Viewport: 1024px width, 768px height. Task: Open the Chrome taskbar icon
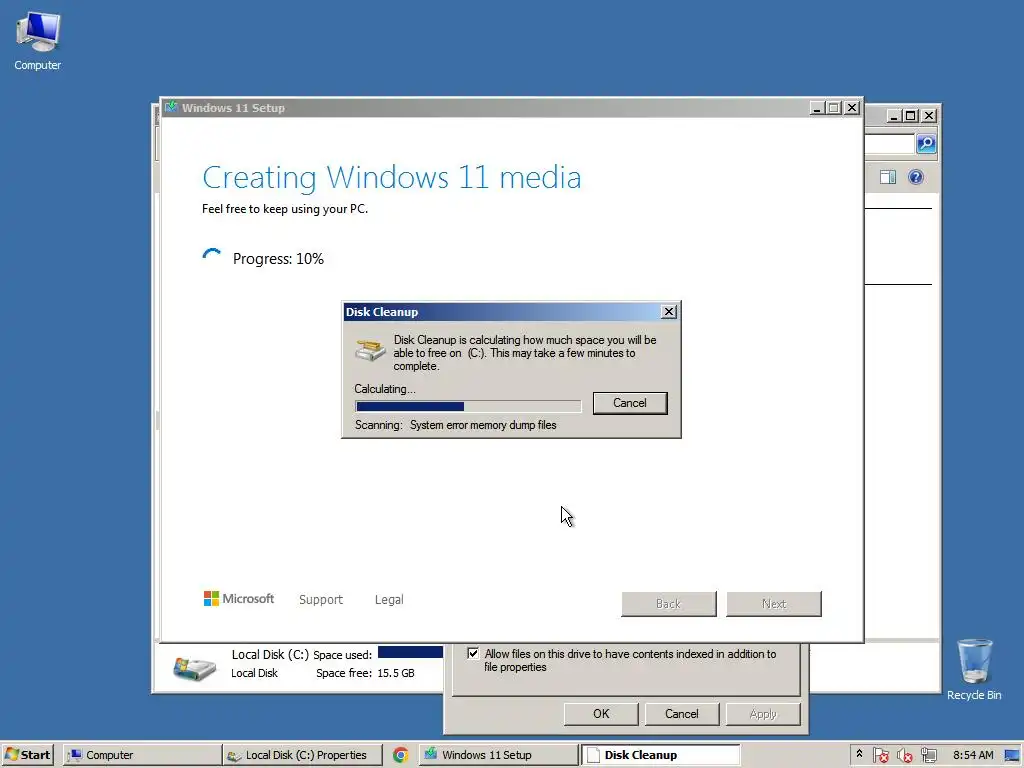400,755
